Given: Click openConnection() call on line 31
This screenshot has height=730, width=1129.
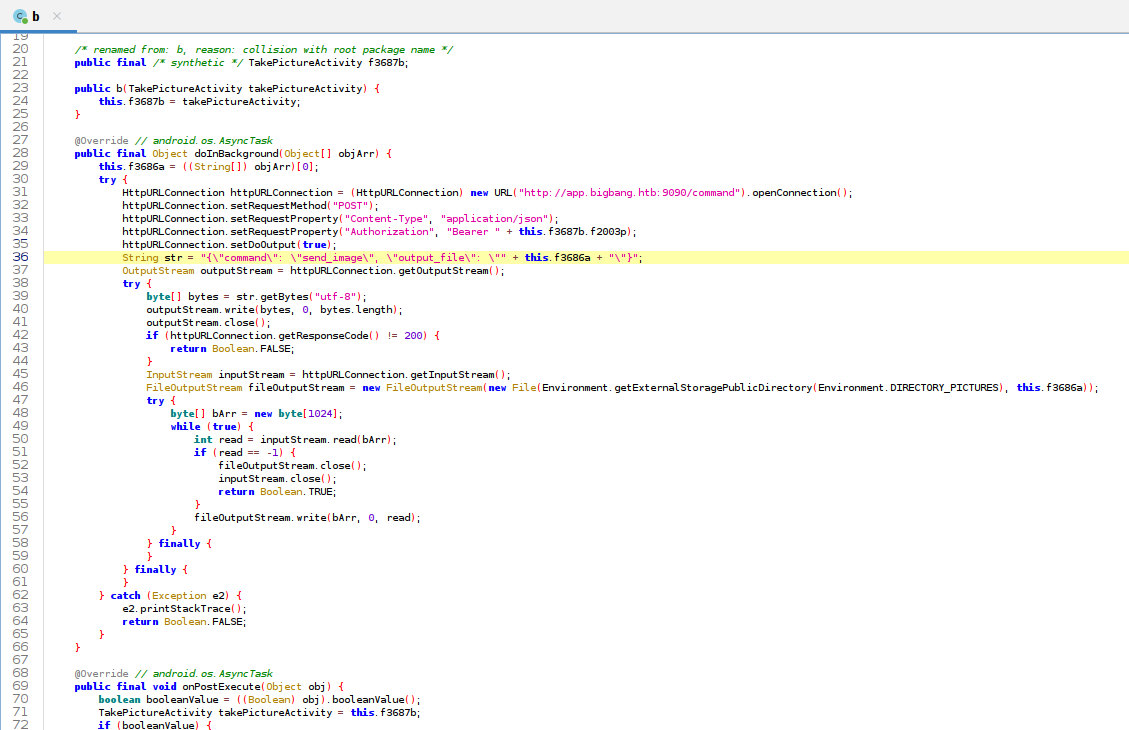Looking at the screenshot, I should [x=800, y=193].
